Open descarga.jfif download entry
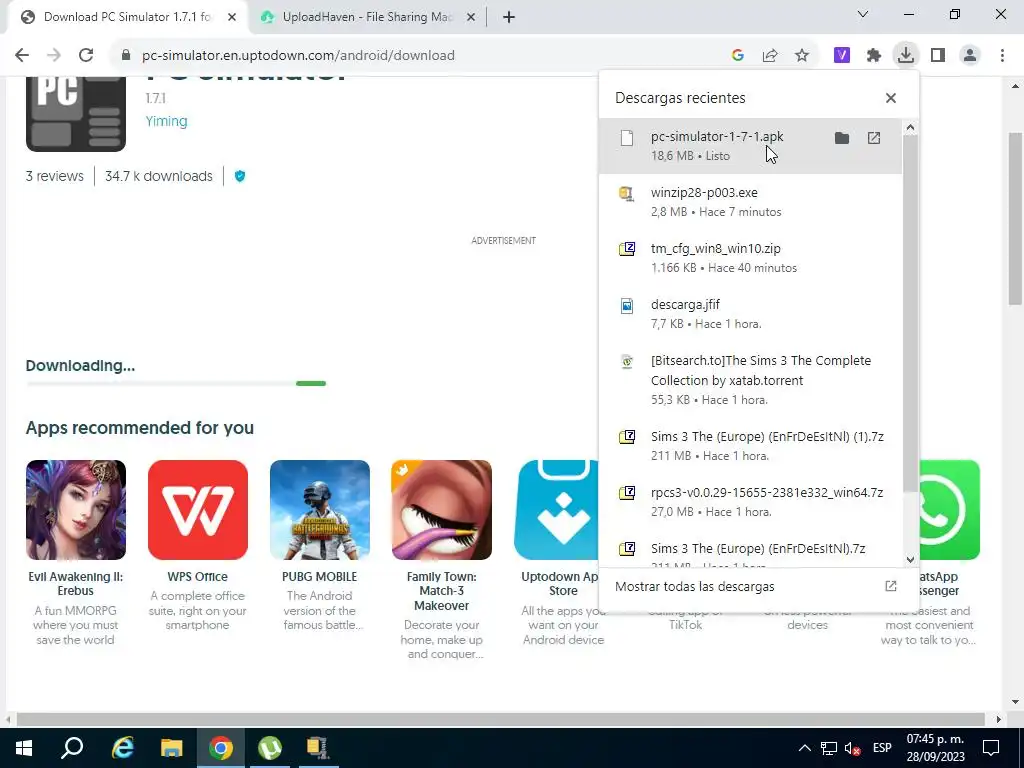This screenshot has height=768, width=1024. tap(750, 314)
